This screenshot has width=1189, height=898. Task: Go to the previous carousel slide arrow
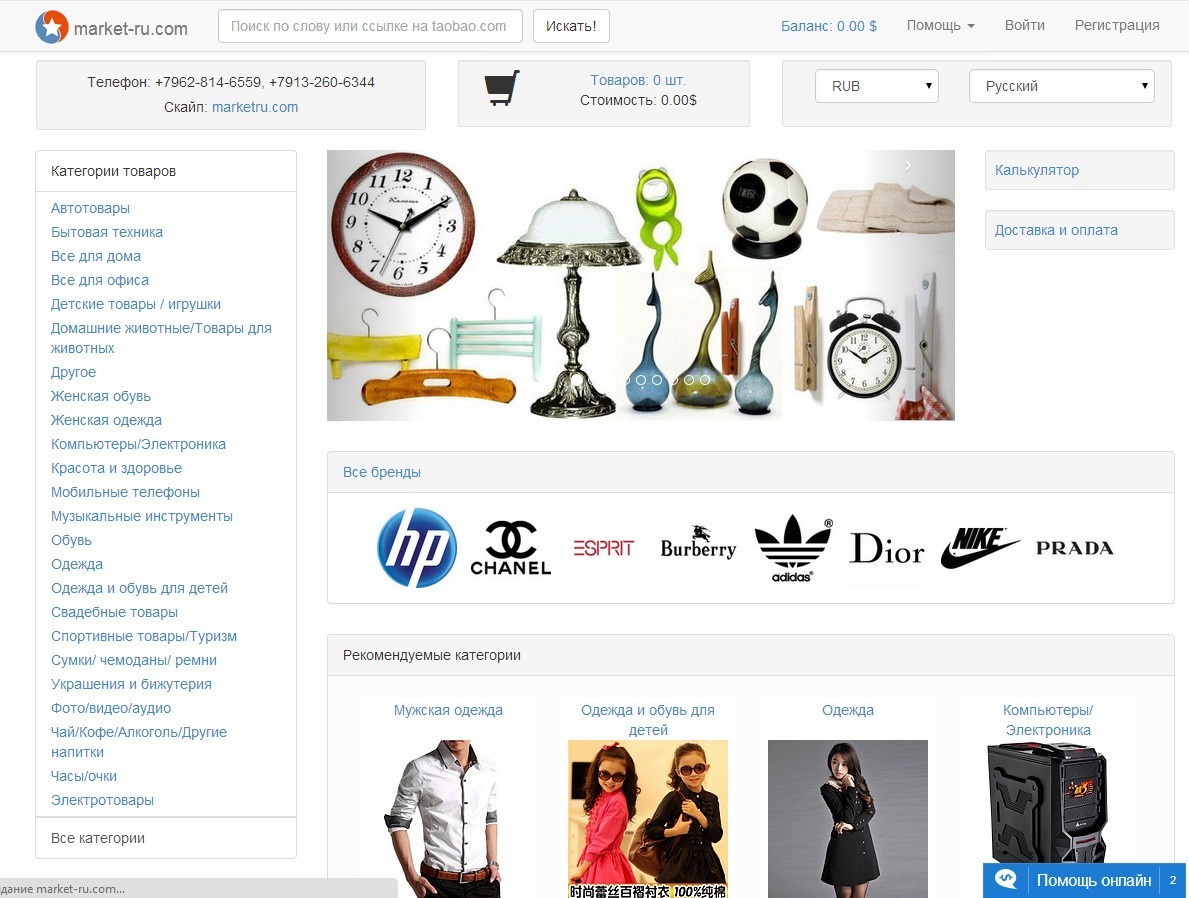tap(374, 165)
